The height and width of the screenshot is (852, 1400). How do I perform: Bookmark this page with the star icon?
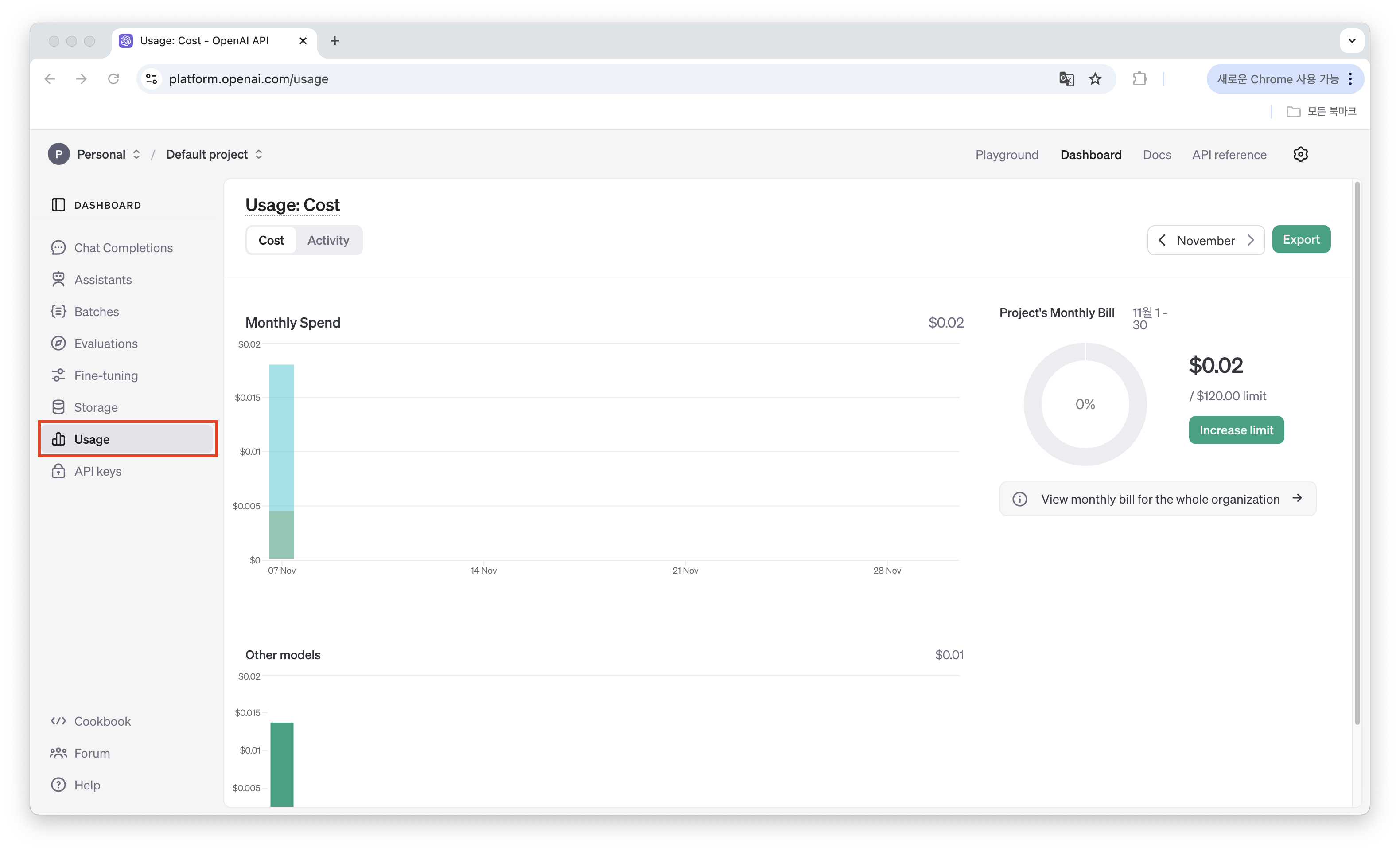(1095, 79)
